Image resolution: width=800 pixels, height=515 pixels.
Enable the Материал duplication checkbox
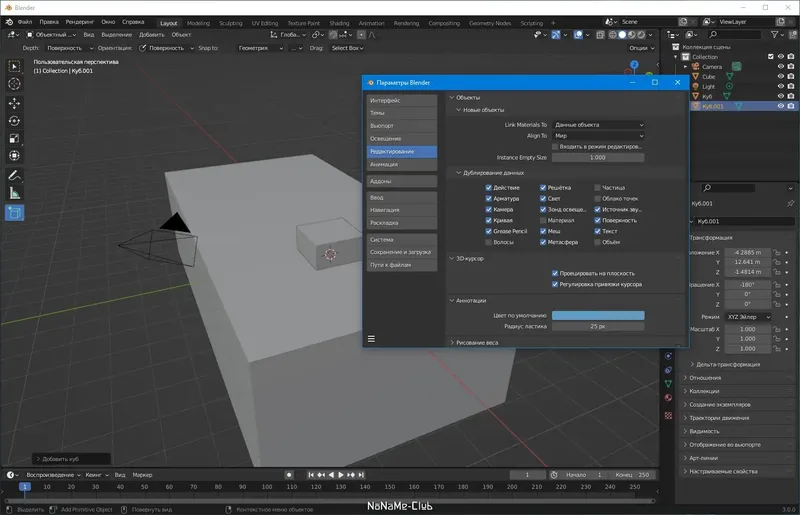[543, 220]
